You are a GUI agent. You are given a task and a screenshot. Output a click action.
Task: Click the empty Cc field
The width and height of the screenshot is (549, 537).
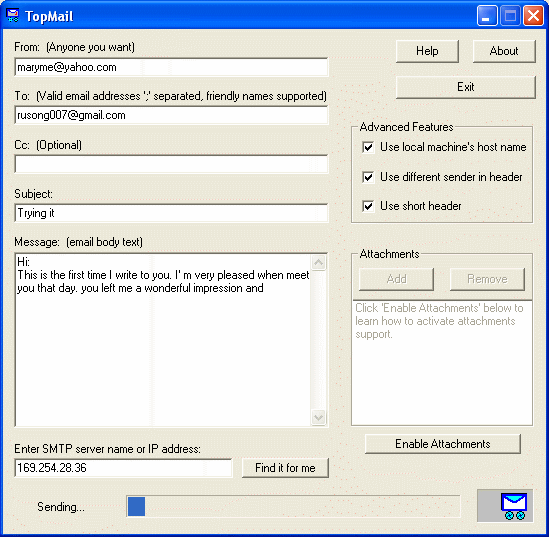[171, 164]
